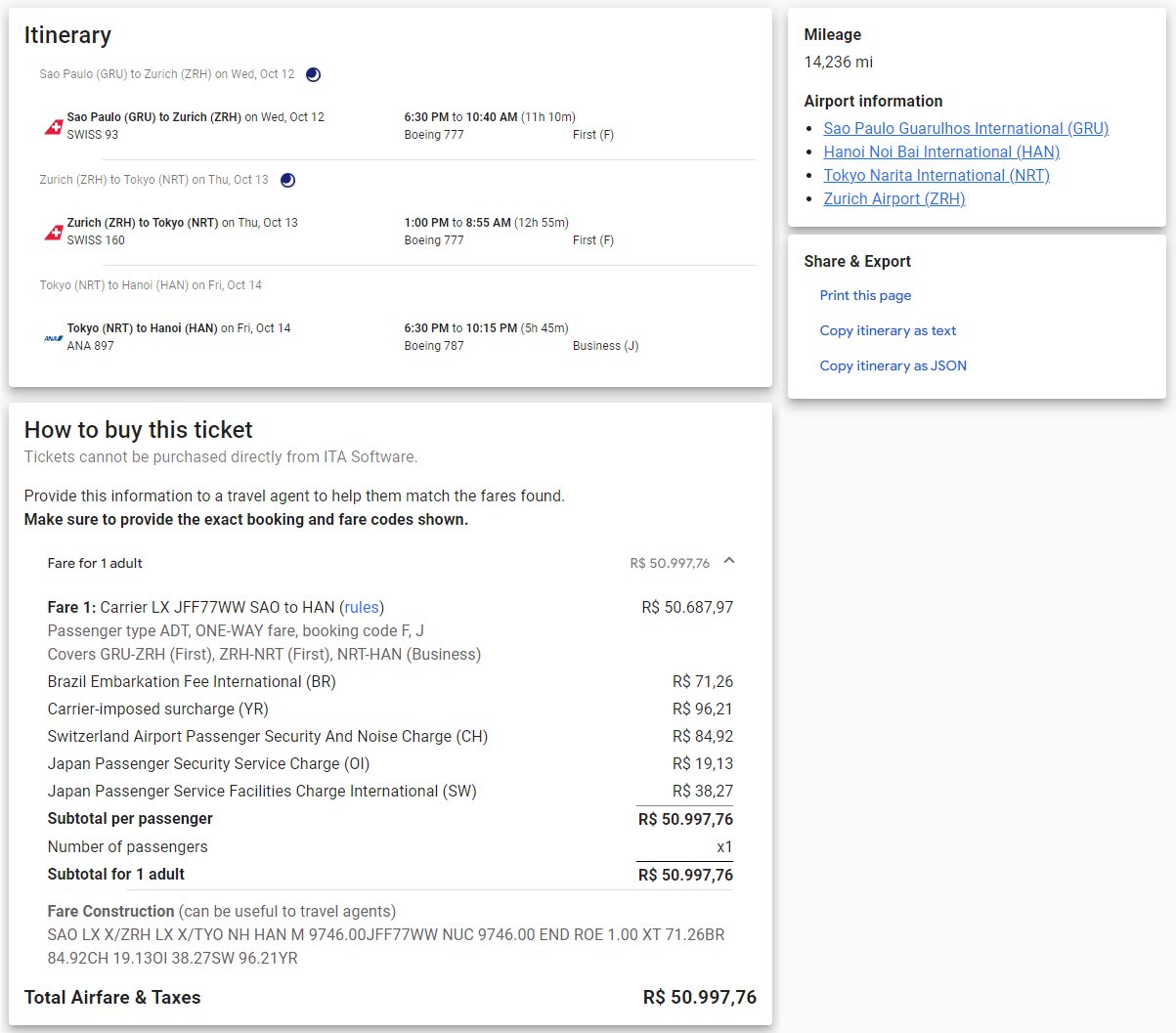Open fare rules link in Fare 1
Viewport: 1176px width, 1033px height.
click(362, 607)
